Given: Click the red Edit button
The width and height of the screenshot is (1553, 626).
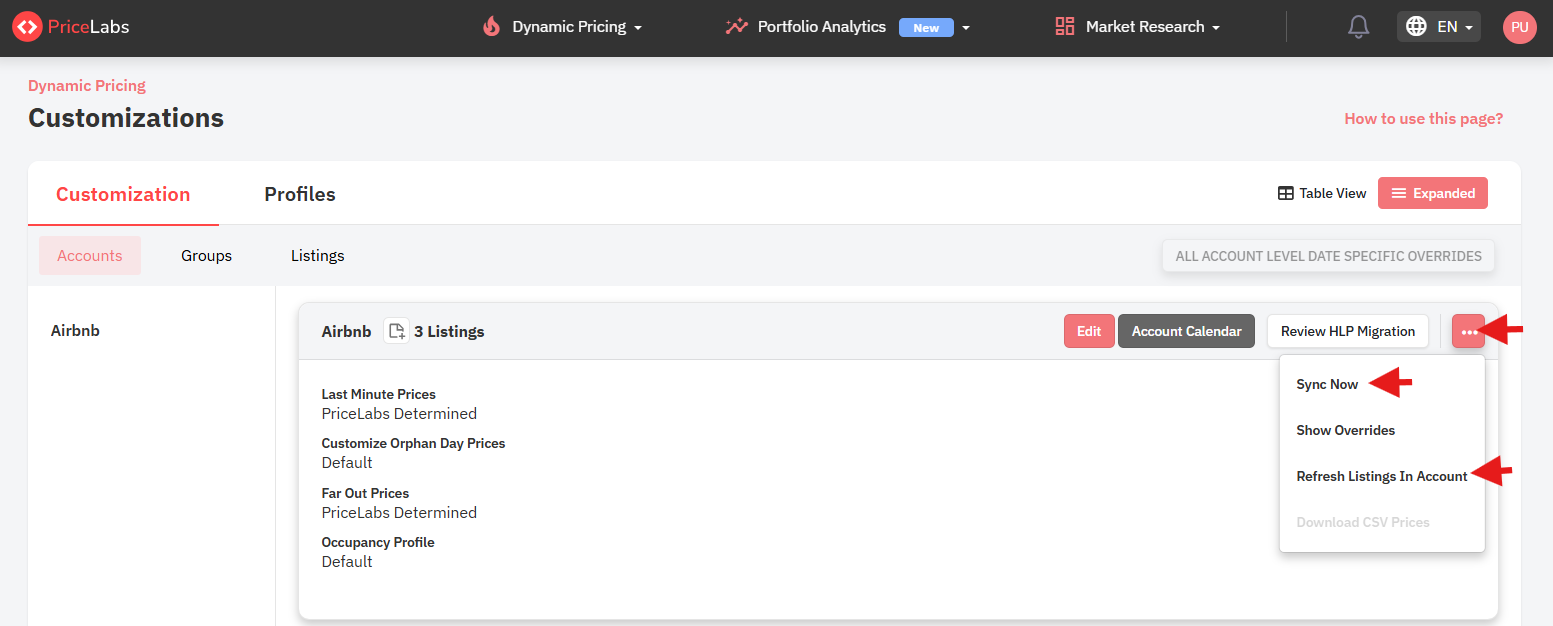Looking at the screenshot, I should click(x=1088, y=331).
